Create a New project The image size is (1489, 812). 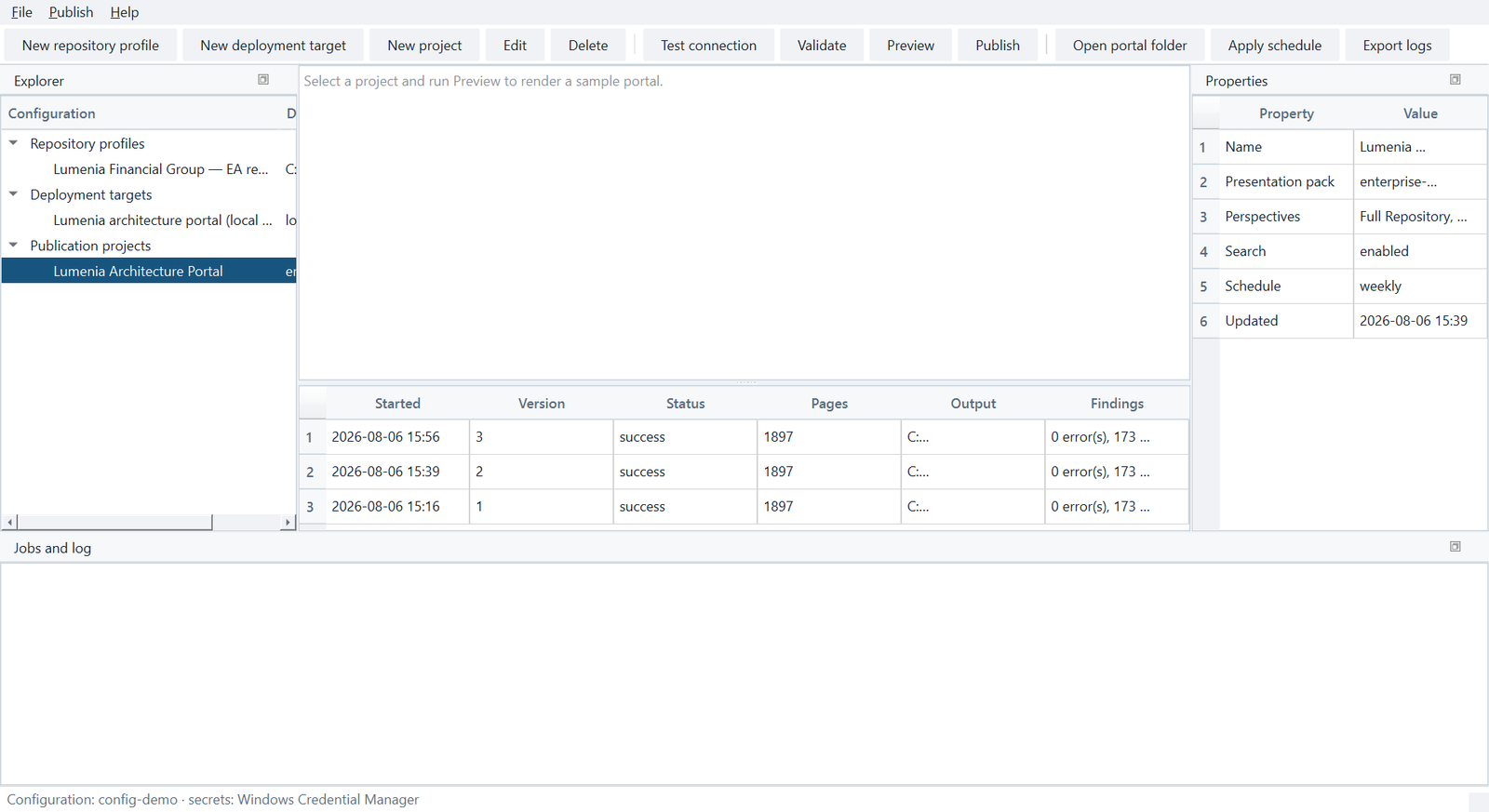[x=424, y=46]
